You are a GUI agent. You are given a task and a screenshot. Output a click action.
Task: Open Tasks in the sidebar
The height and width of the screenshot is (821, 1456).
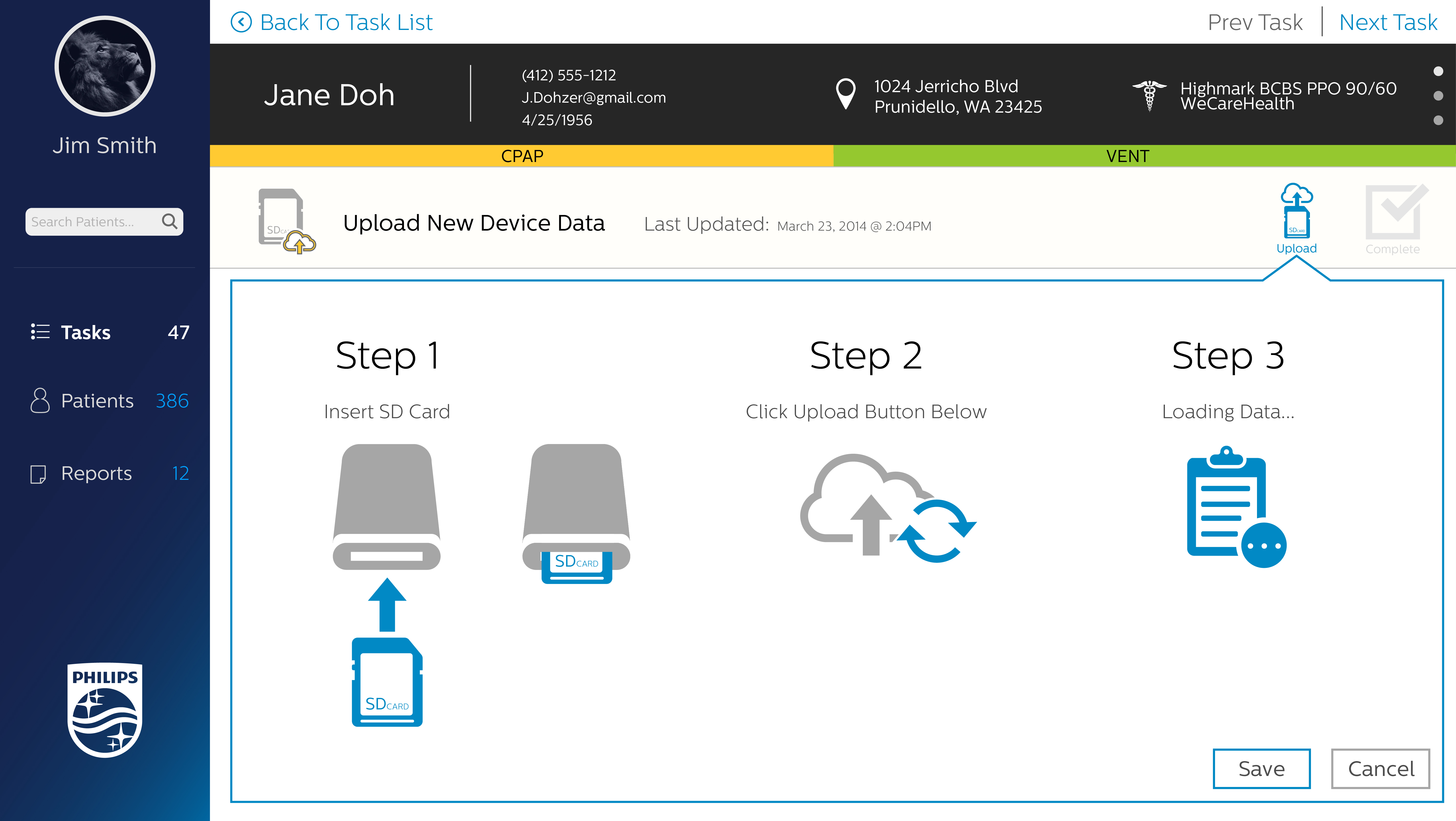[x=86, y=332]
